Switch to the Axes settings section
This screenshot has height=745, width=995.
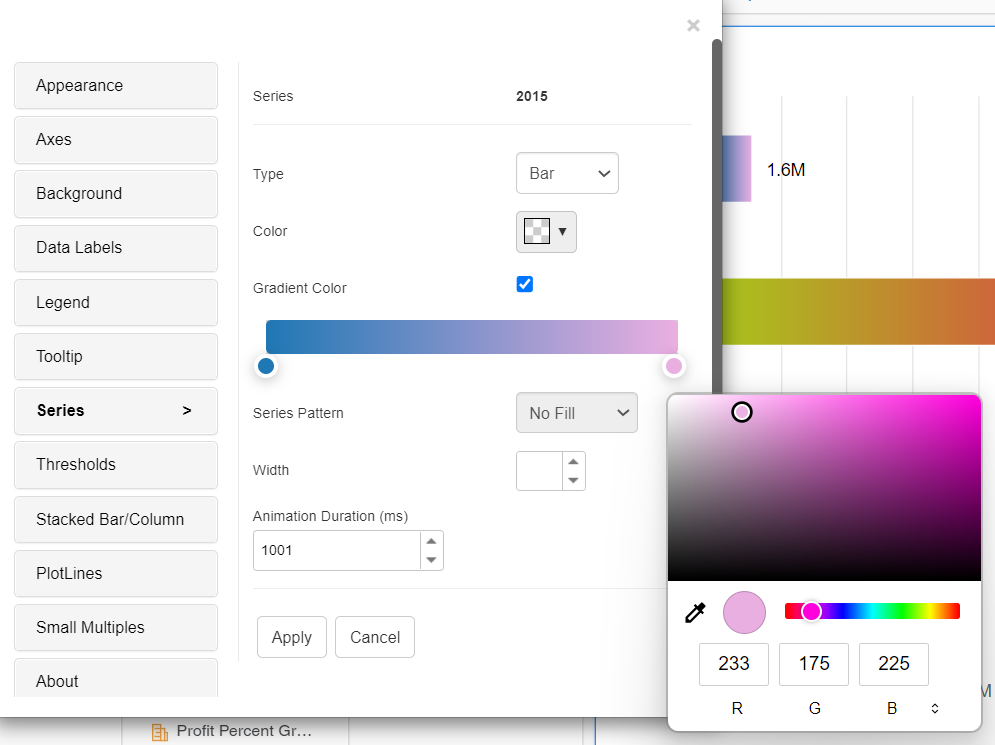[115, 140]
